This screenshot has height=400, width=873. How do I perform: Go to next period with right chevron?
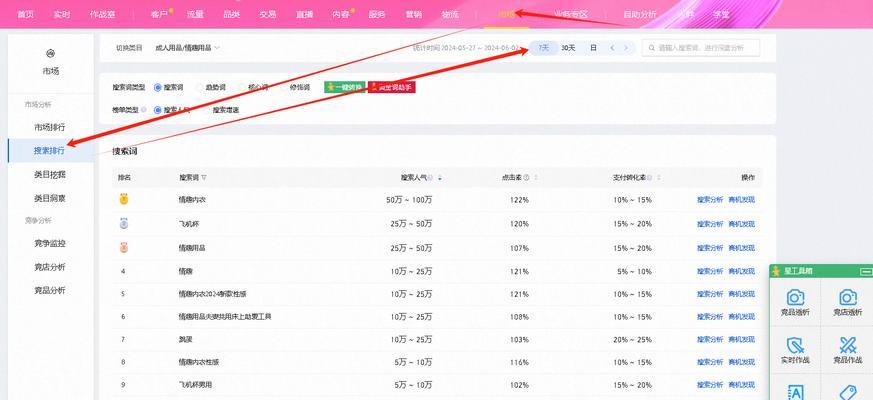click(626, 48)
